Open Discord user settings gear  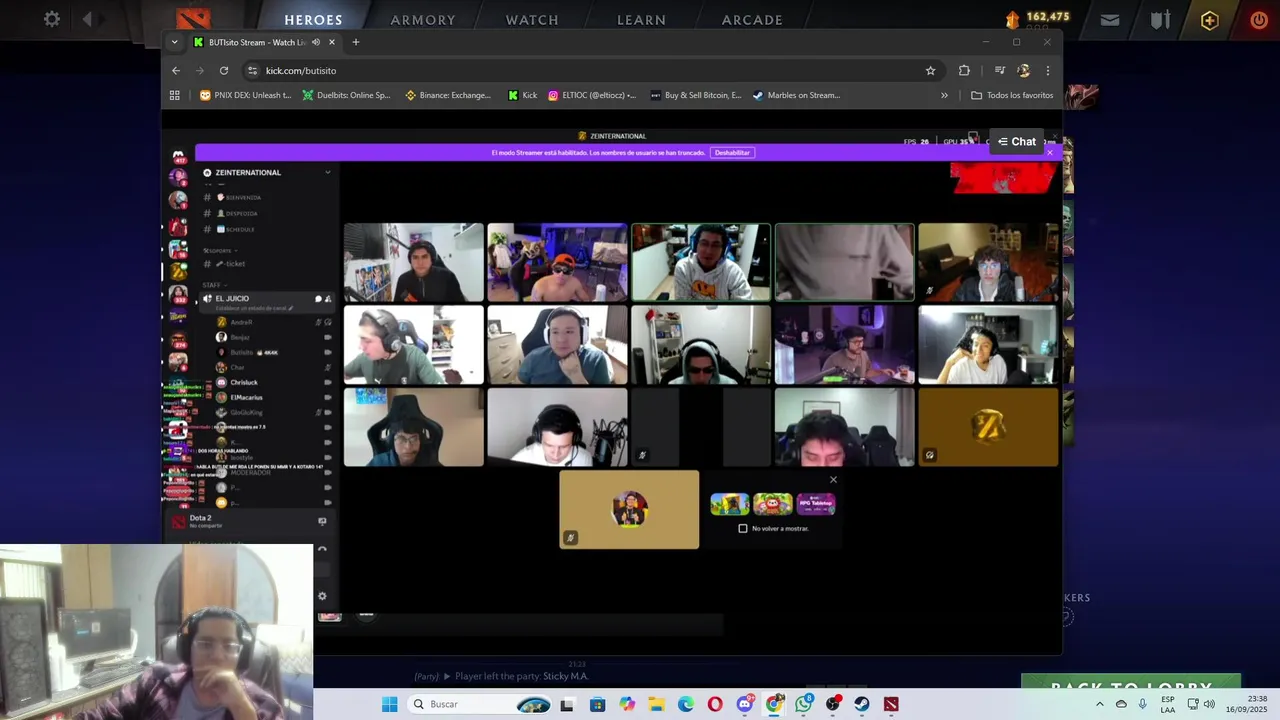pyautogui.click(x=322, y=596)
